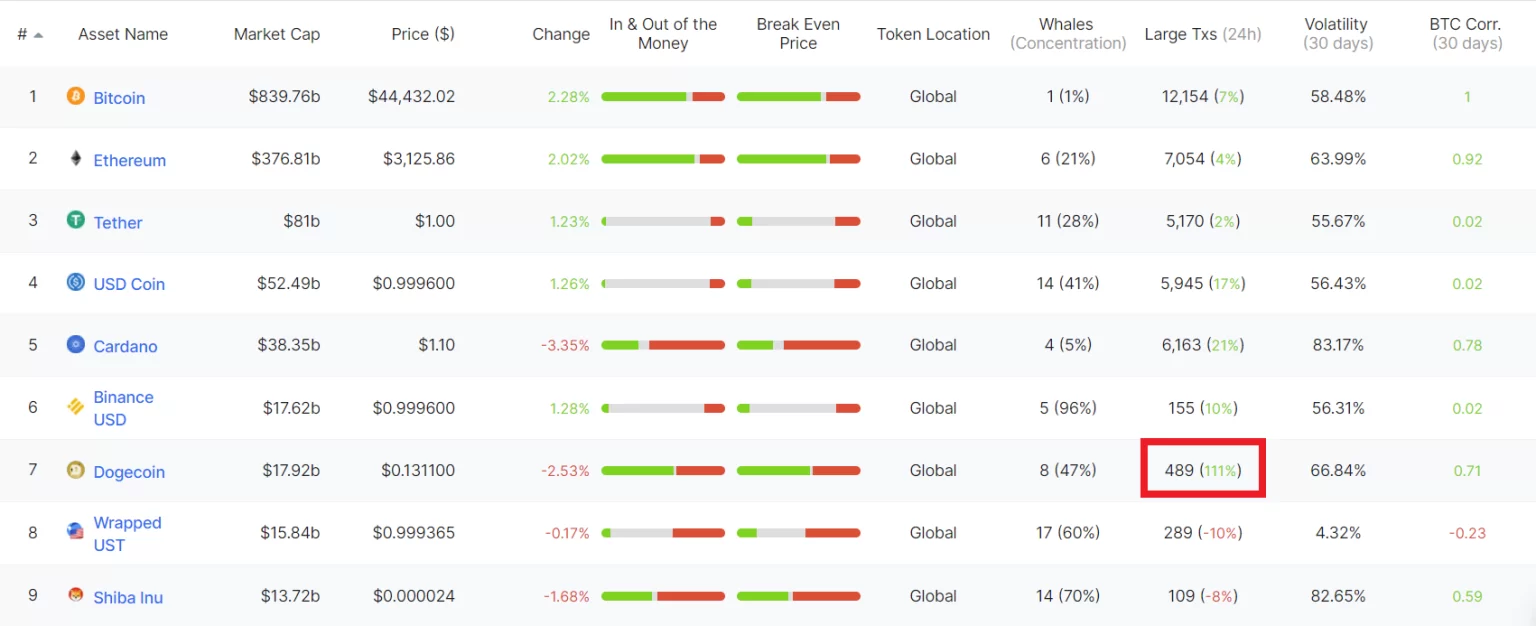Click the Dogecoin logo icon
Image resolution: width=1536 pixels, height=626 pixels.
click(75, 470)
